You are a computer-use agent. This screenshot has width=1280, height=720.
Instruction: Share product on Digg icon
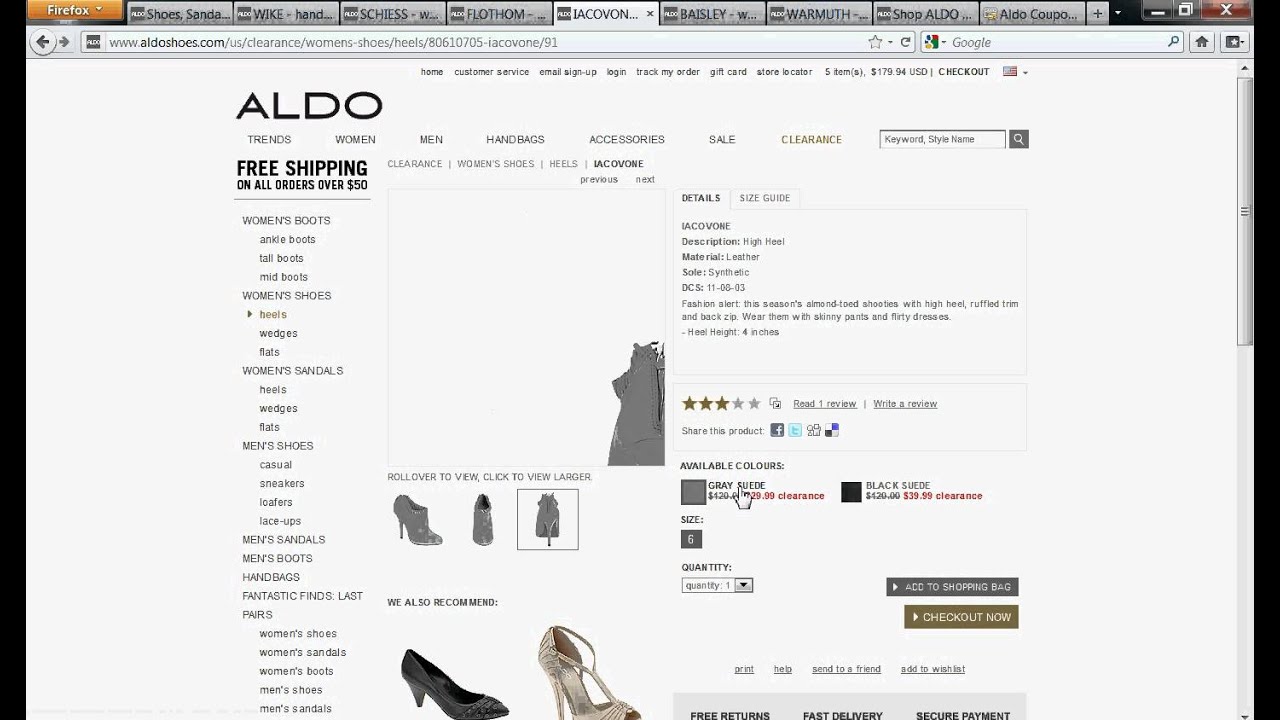814,430
